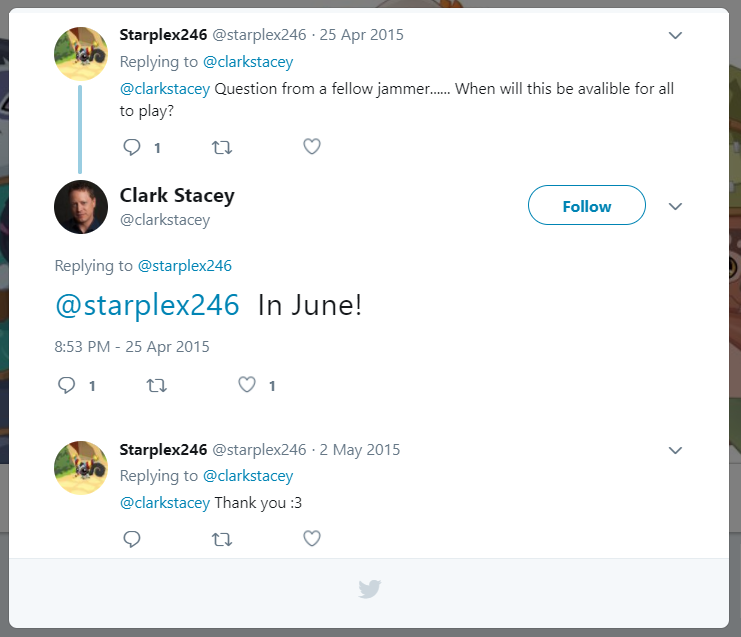
Task: Click Clark Stacey's profile photo
Action: [81, 207]
